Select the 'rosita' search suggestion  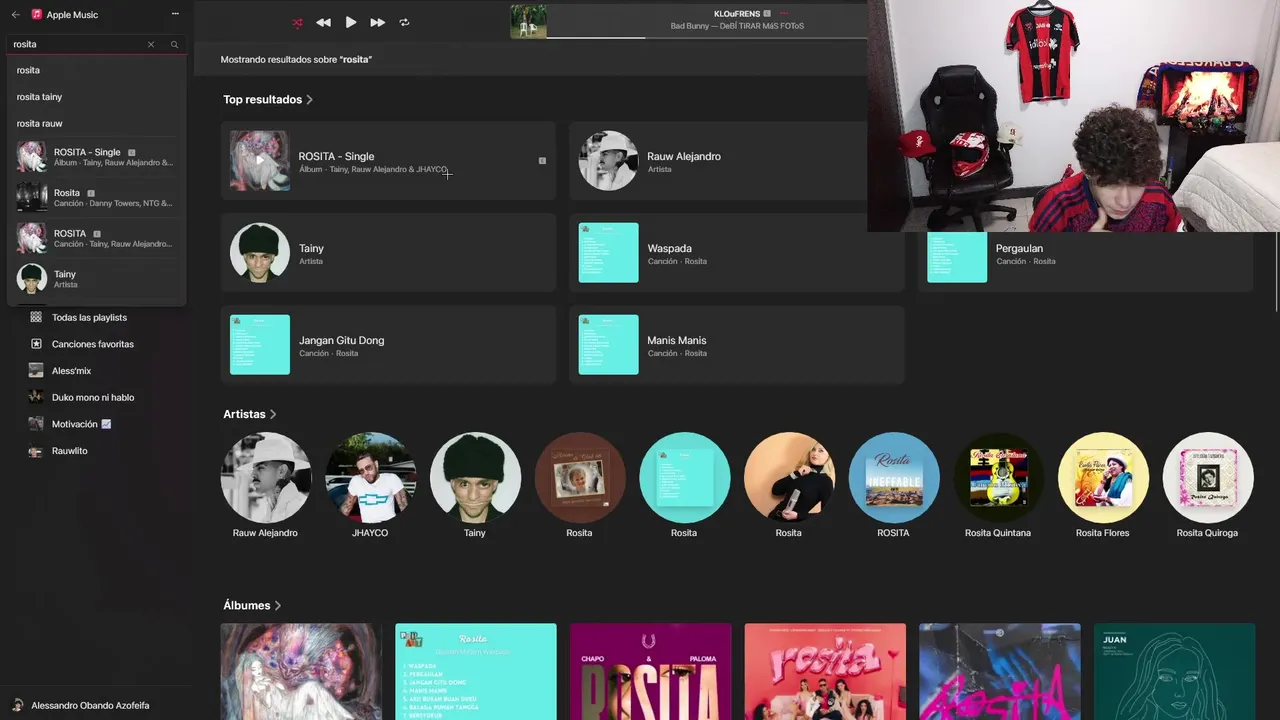pos(96,70)
